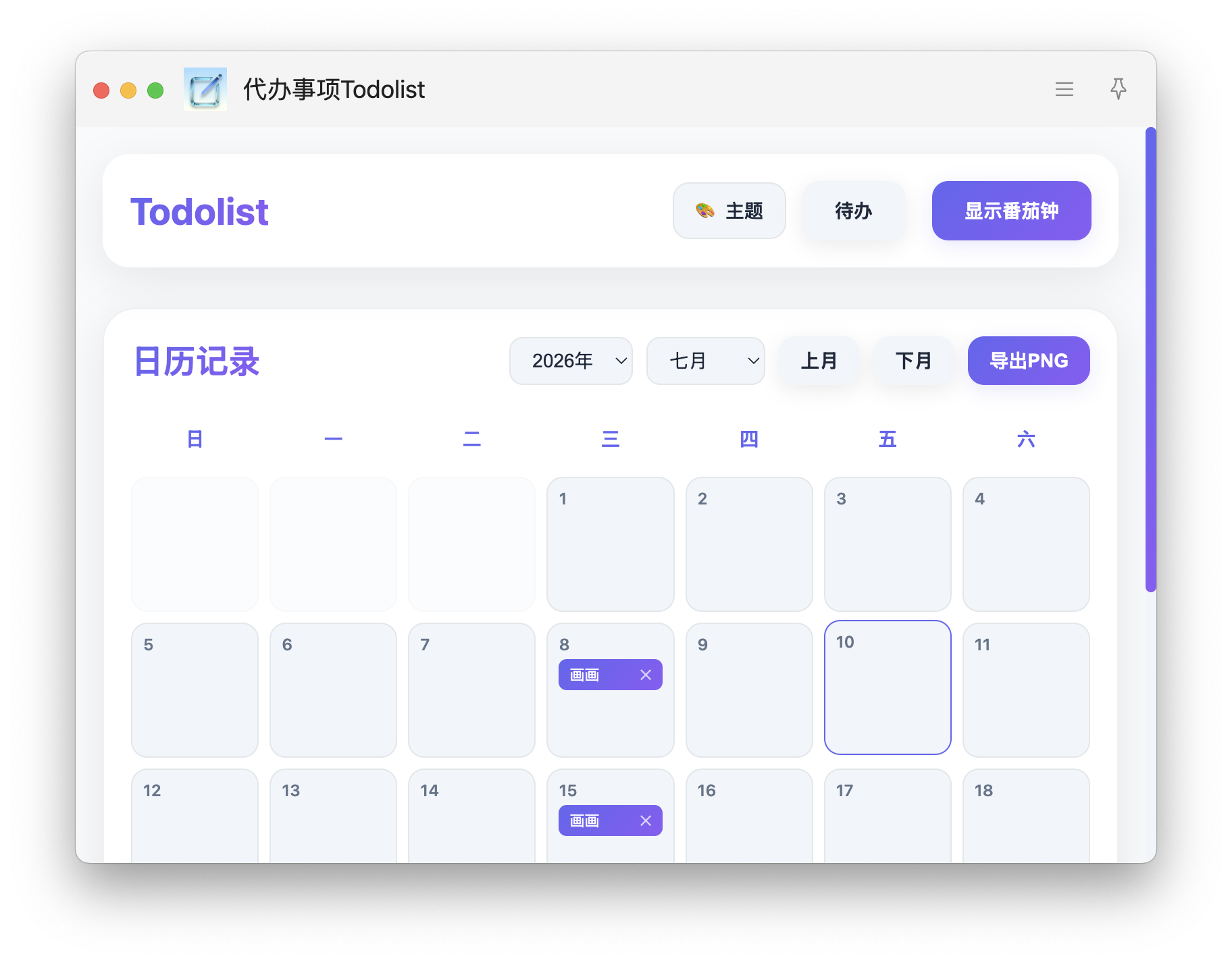Go to next month with 下月
This screenshot has height=963, width=1232.
coord(913,361)
